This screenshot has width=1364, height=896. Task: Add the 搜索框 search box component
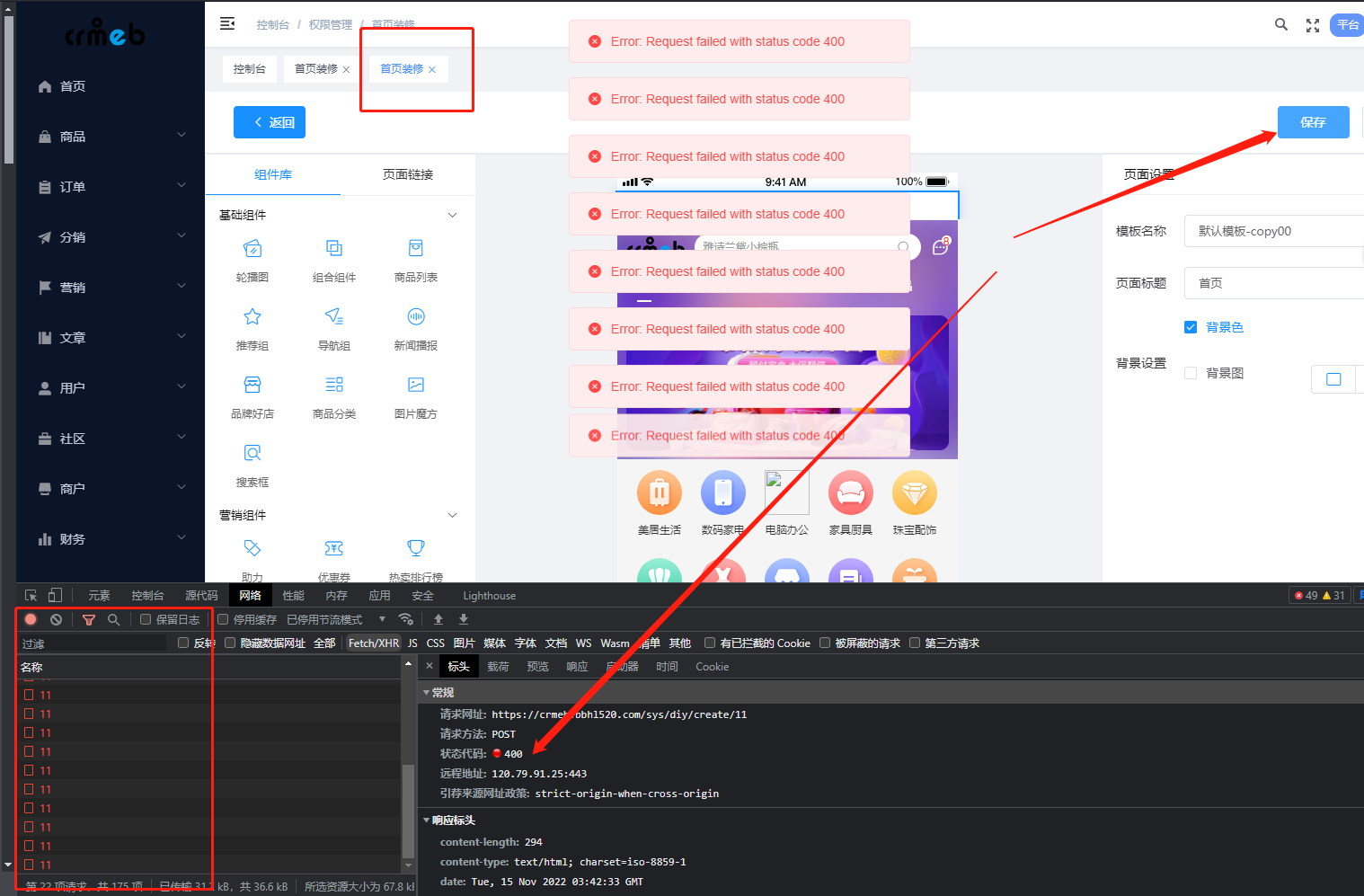click(252, 464)
